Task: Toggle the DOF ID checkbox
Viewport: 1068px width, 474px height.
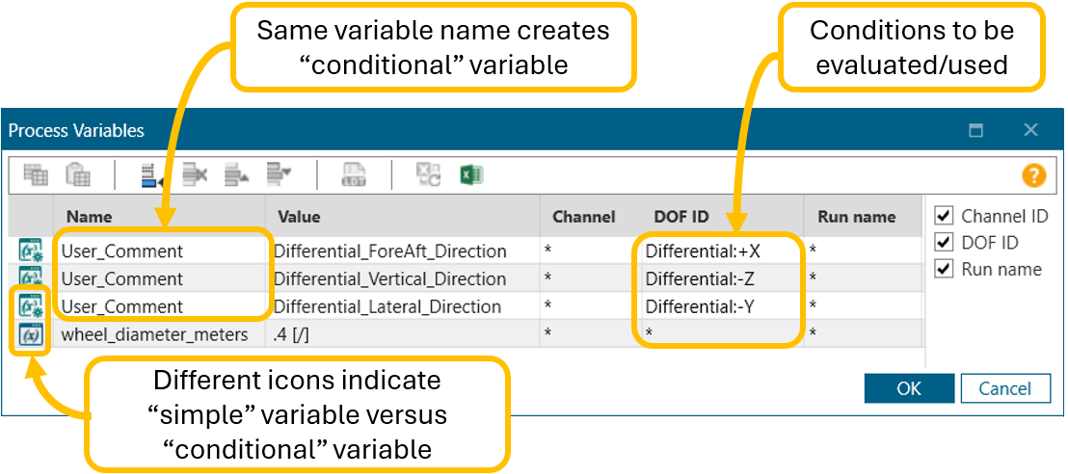Action: pos(943,242)
